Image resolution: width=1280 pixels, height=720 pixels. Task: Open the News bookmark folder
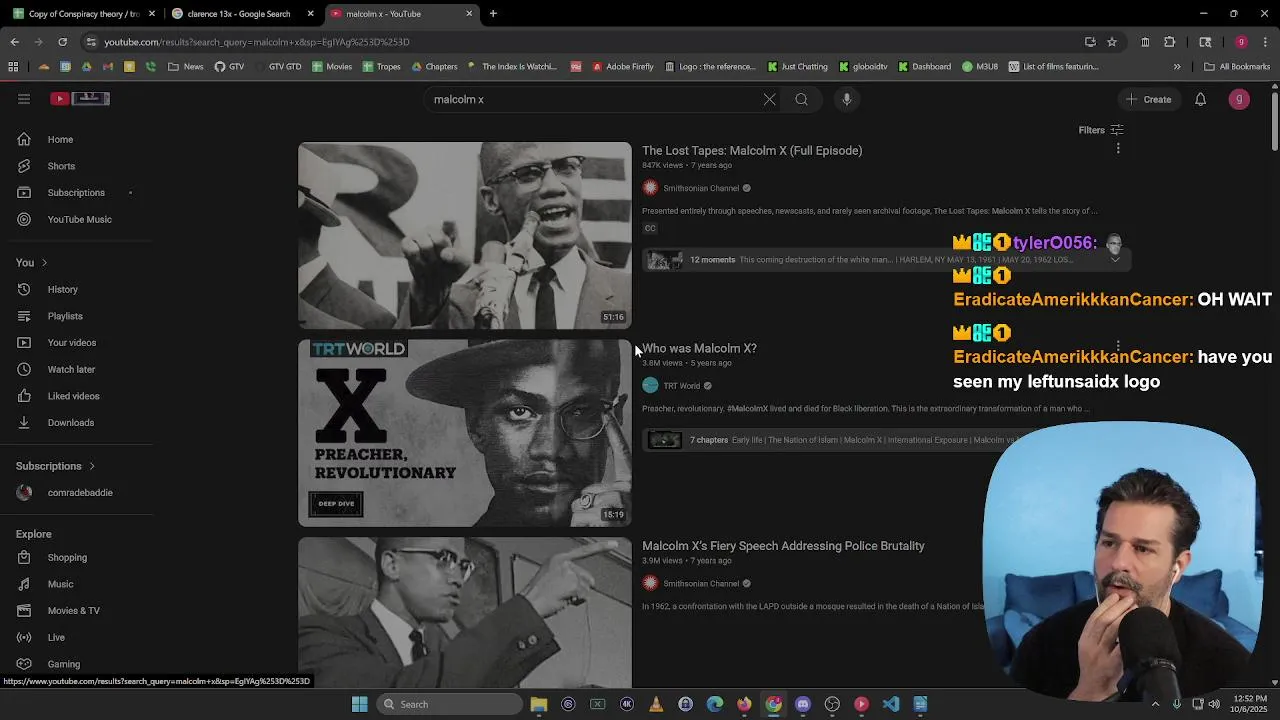click(x=186, y=67)
